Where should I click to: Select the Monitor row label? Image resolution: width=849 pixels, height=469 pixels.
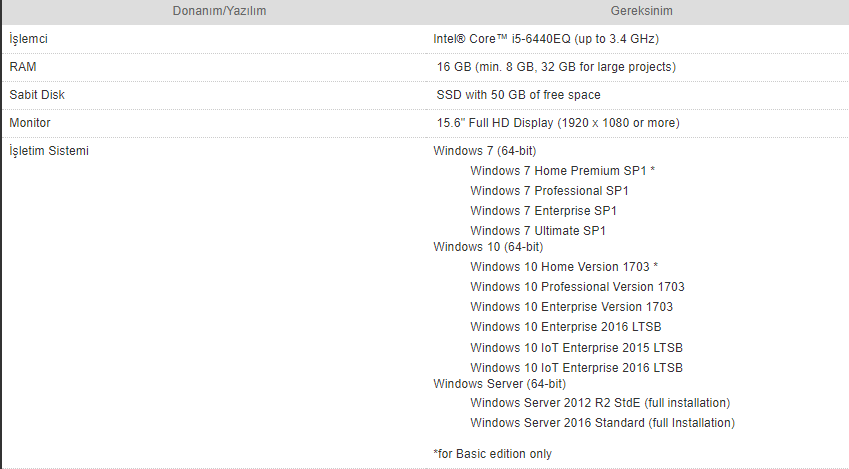tap(30, 123)
